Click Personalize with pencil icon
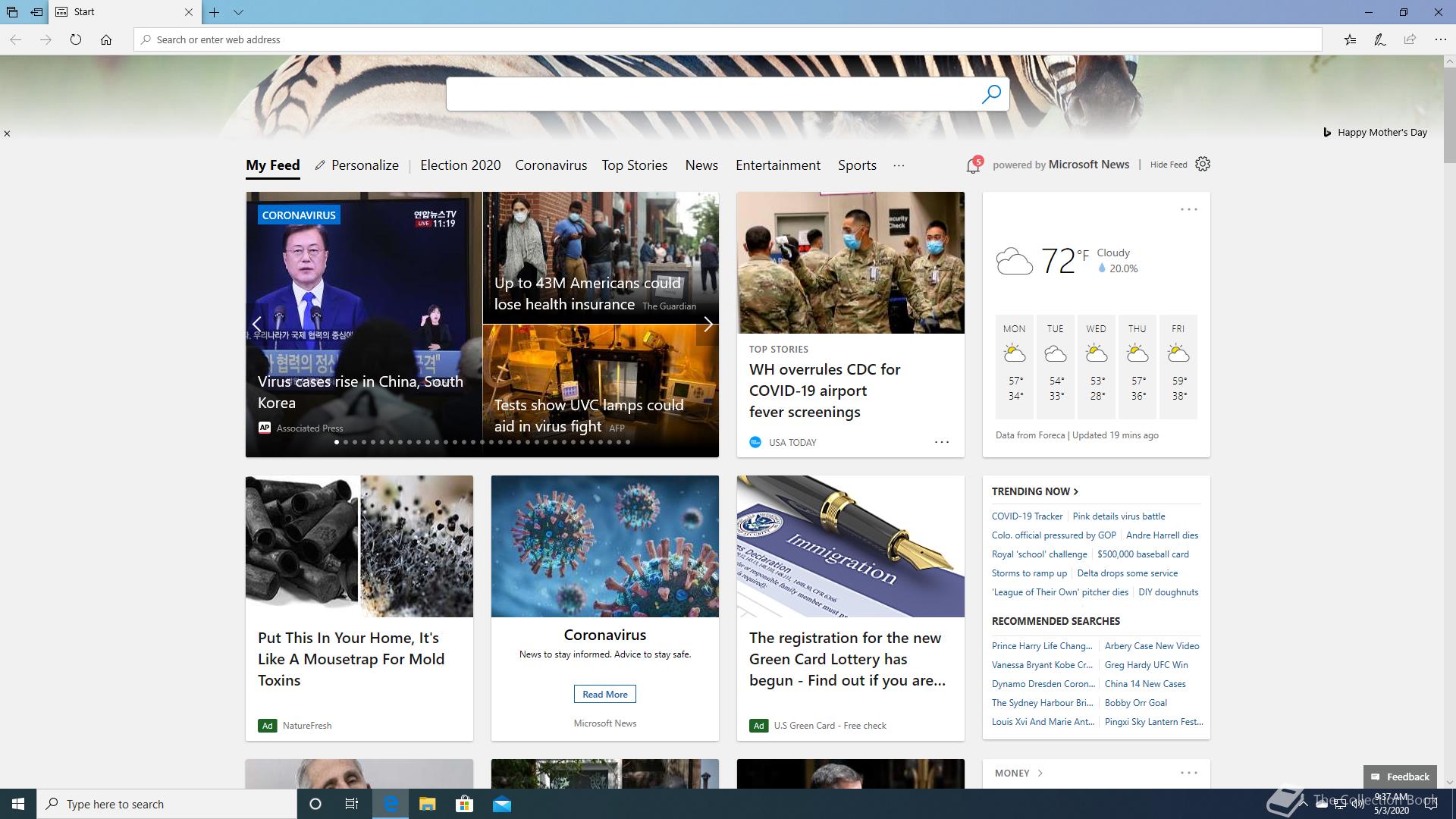The height and width of the screenshot is (819, 1456). point(357,165)
